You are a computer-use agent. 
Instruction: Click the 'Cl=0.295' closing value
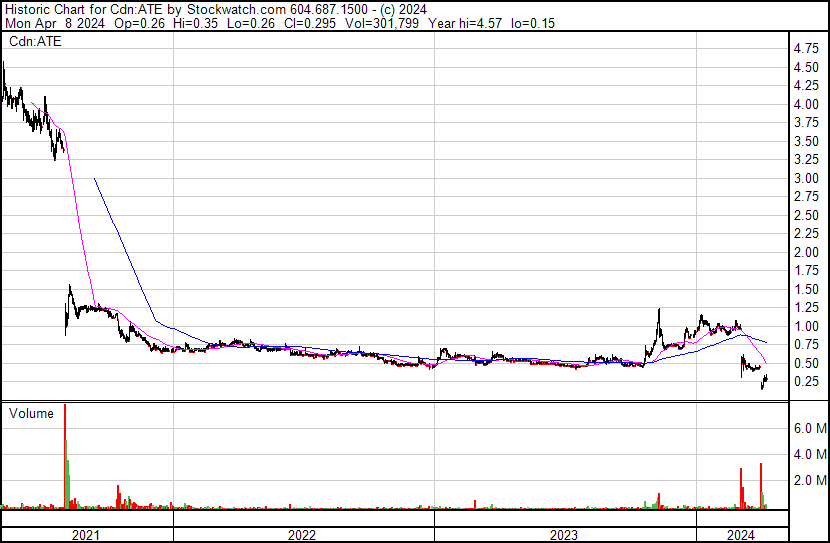point(310,23)
